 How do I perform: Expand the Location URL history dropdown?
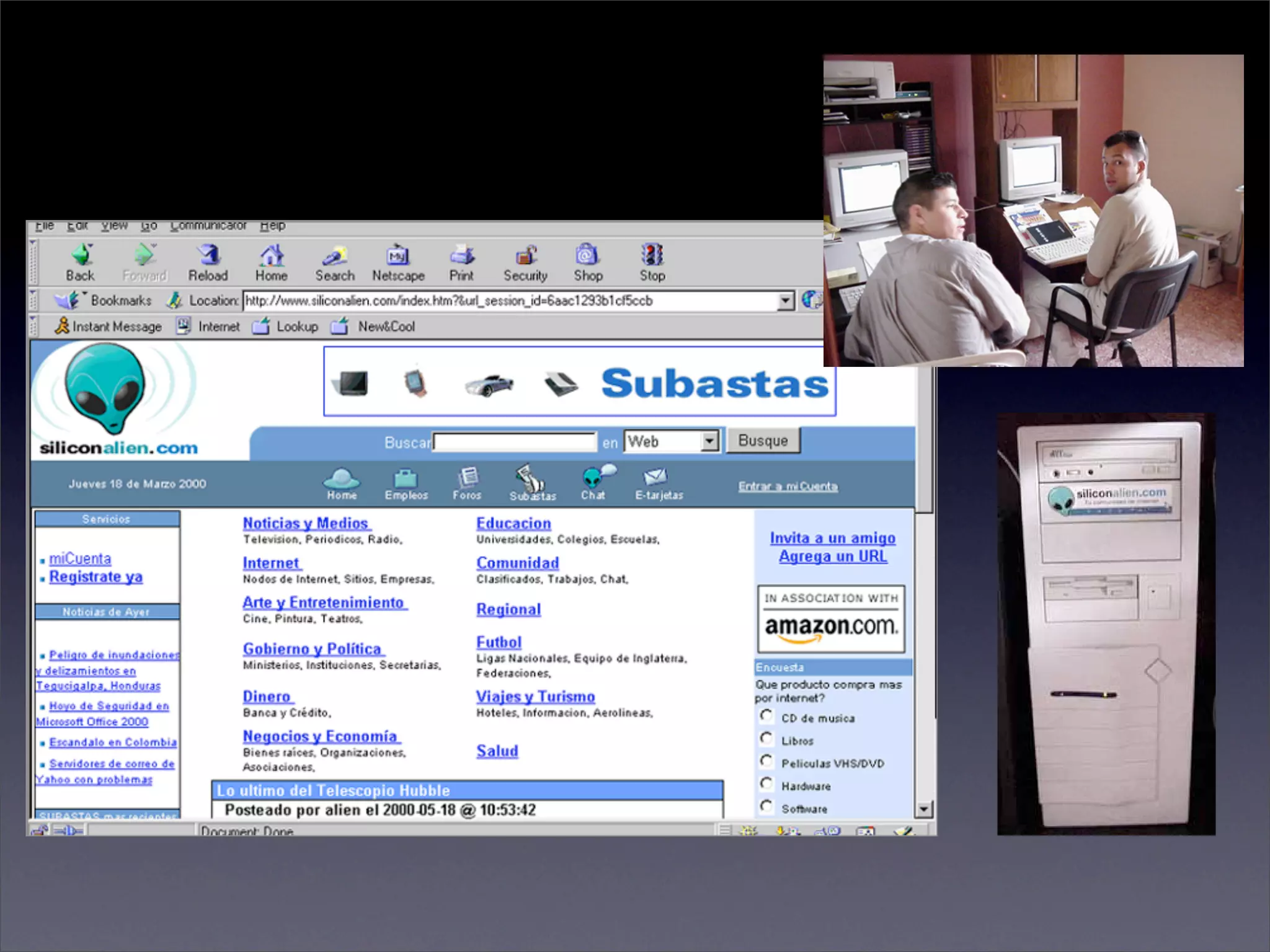786,301
